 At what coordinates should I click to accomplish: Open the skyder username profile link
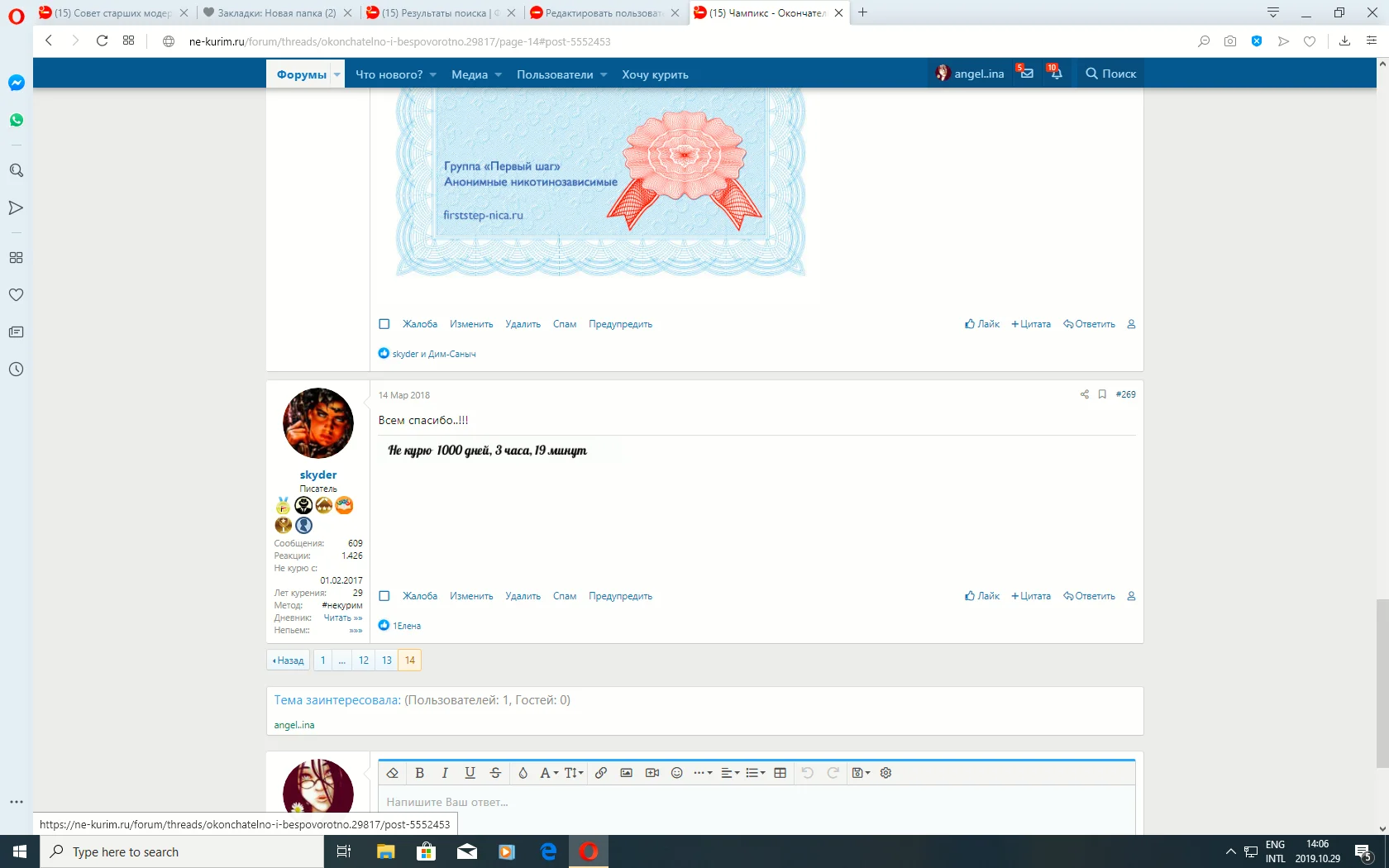318,475
